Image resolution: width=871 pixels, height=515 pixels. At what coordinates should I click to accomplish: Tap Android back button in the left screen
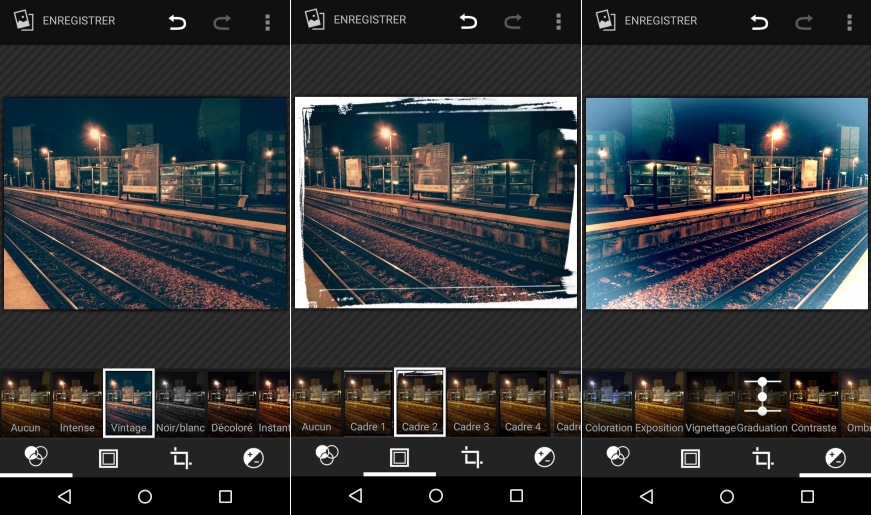coord(64,496)
